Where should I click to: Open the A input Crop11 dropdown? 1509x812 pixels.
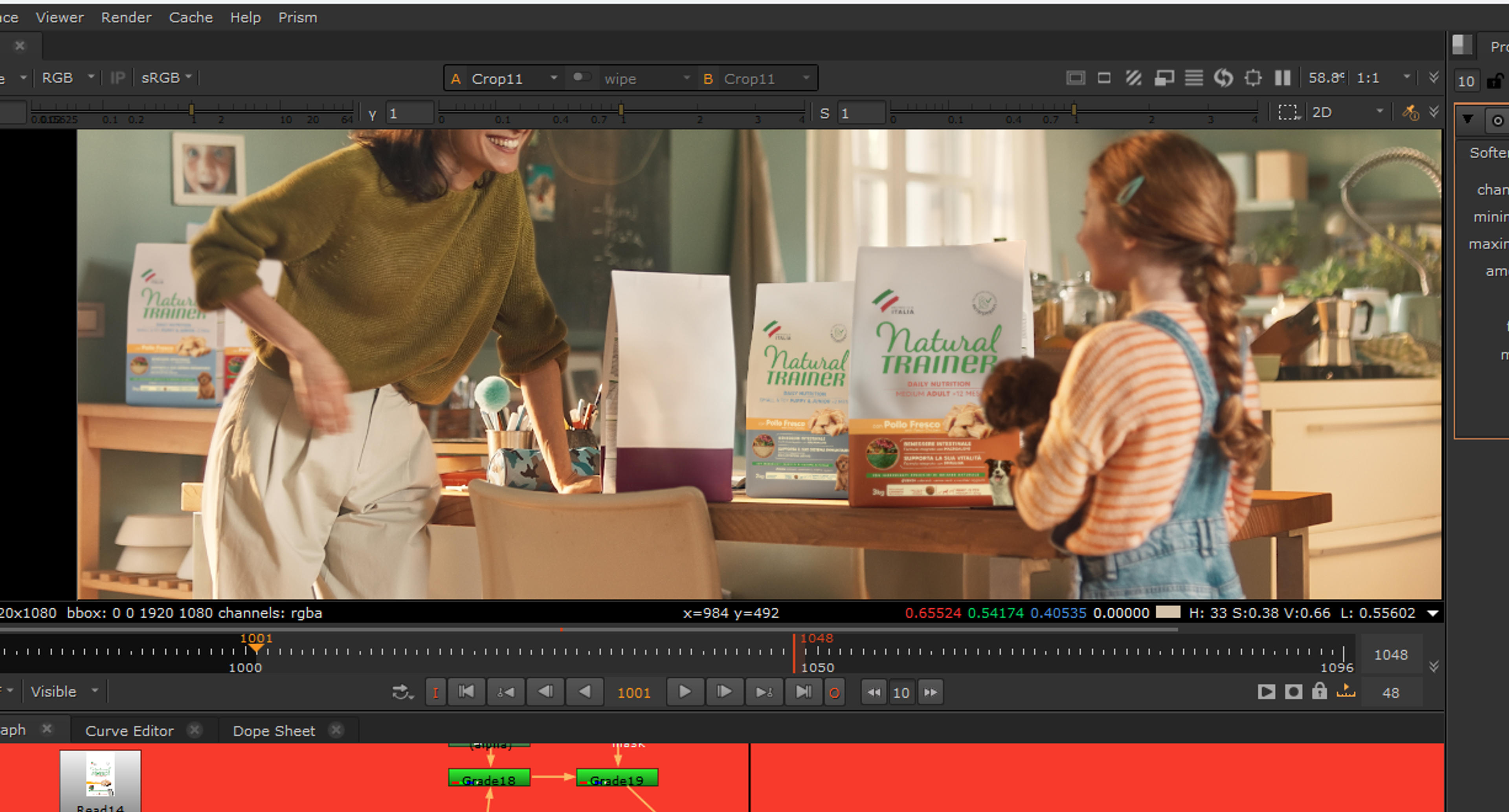[504, 79]
